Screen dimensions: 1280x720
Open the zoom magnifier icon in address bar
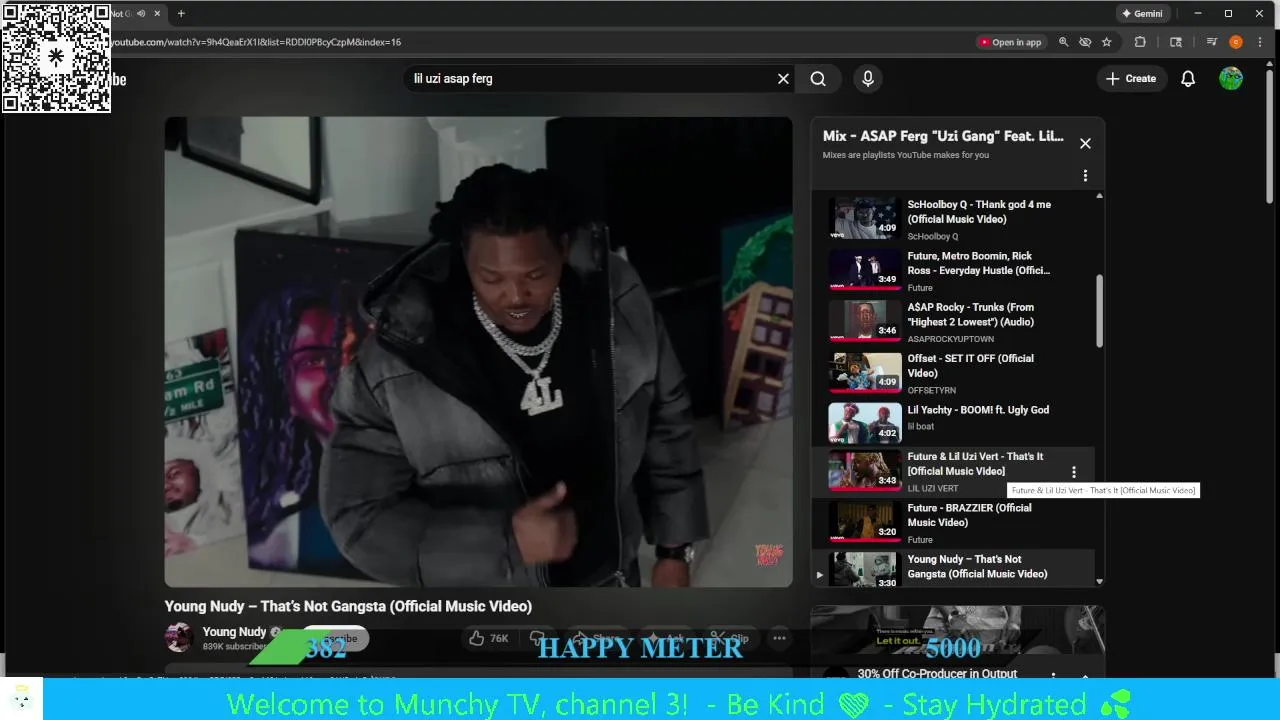pos(1063,42)
